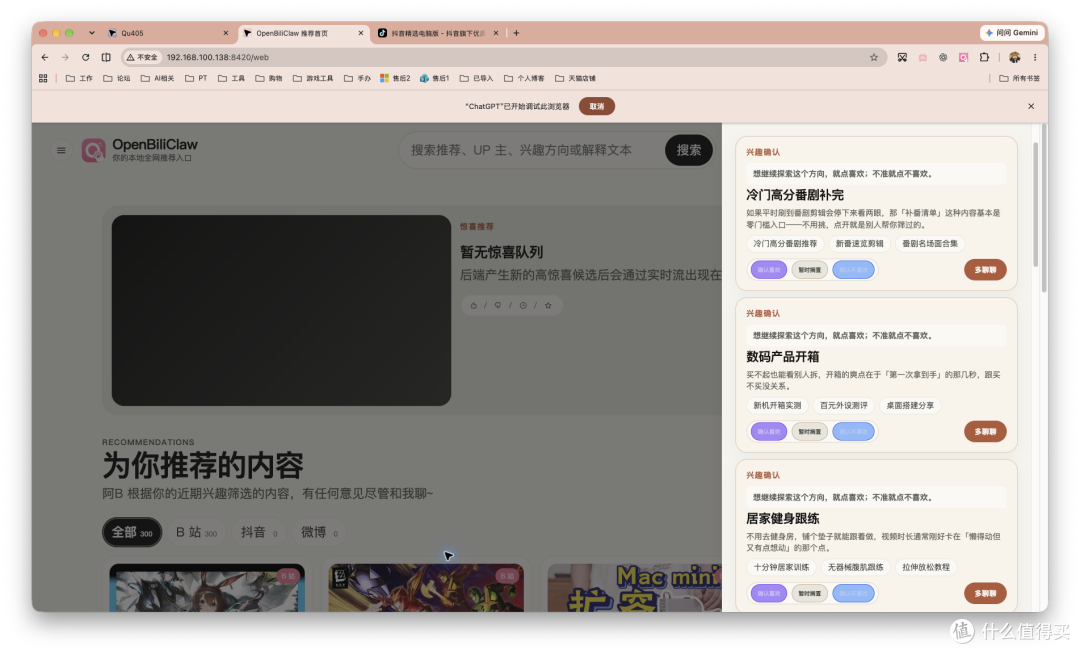Click the browser forward arrow
The image size is (1080, 654).
coord(65,57)
